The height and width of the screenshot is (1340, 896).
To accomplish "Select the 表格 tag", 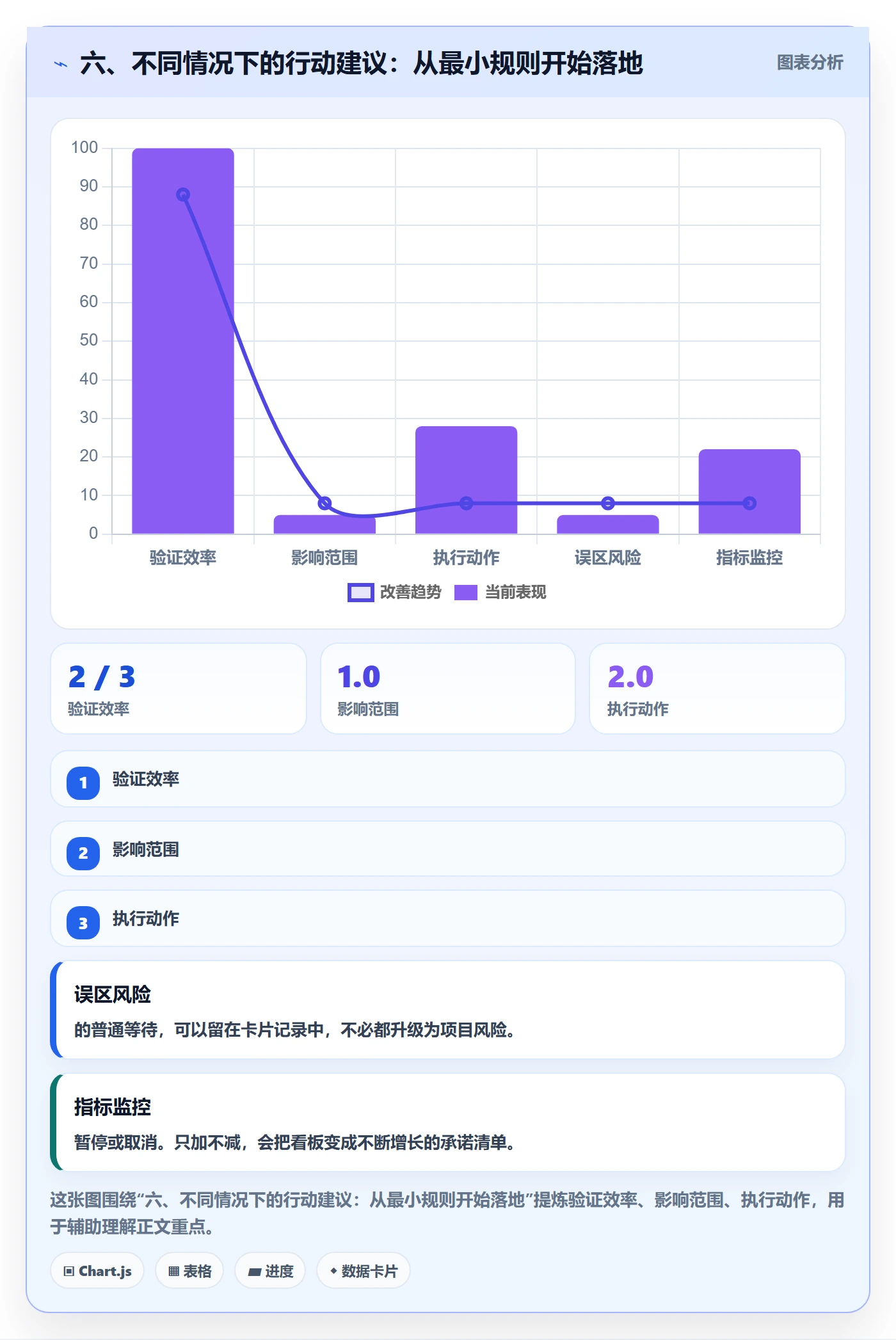I will pyautogui.click(x=189, y=1271).
